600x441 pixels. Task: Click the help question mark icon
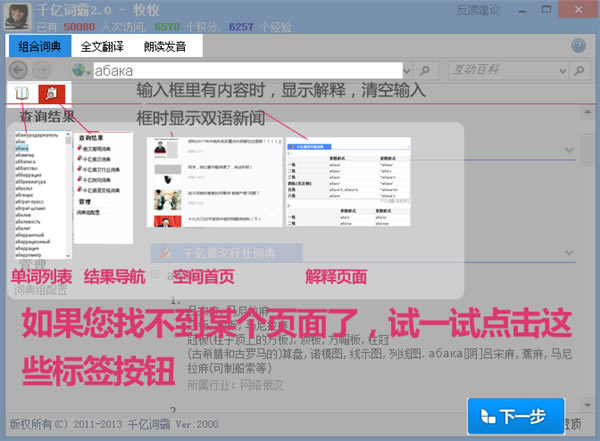click(578, 46)
